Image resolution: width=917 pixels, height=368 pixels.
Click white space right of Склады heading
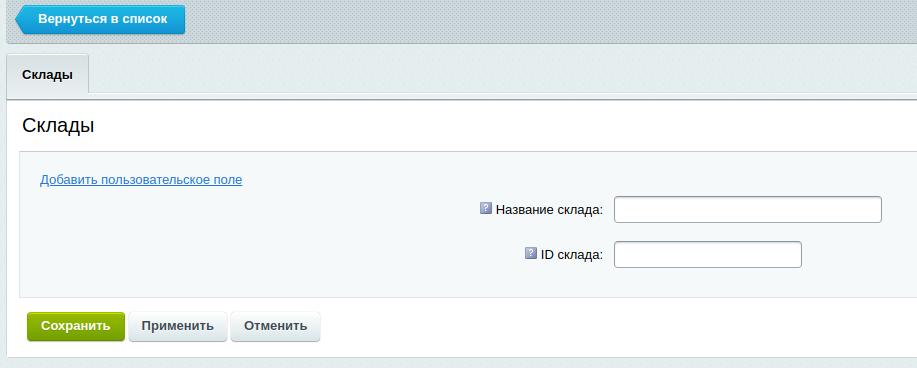point(503,126)
